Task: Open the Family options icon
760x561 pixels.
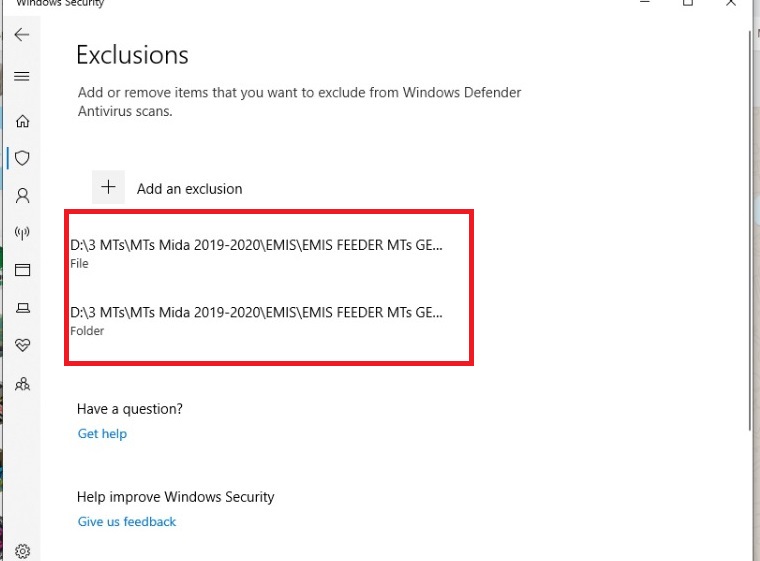Action: 22,382
